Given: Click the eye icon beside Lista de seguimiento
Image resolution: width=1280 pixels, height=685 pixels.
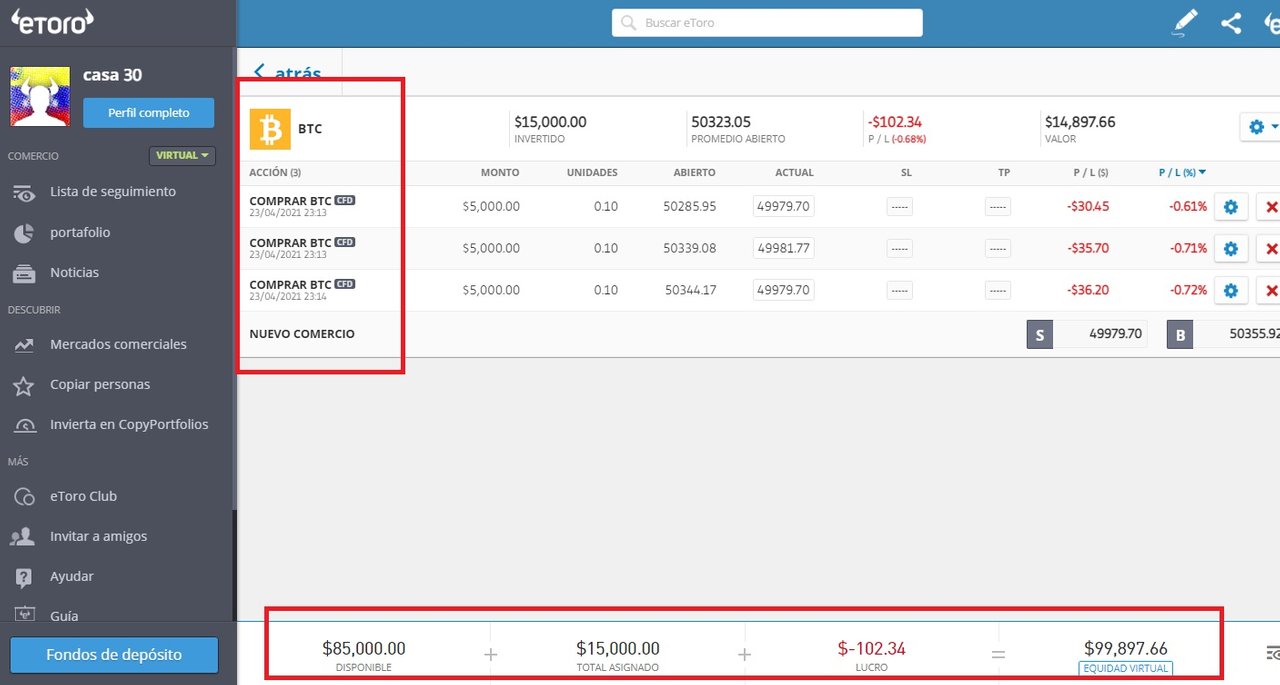Looking at the screenshot, I should point(23,193).
